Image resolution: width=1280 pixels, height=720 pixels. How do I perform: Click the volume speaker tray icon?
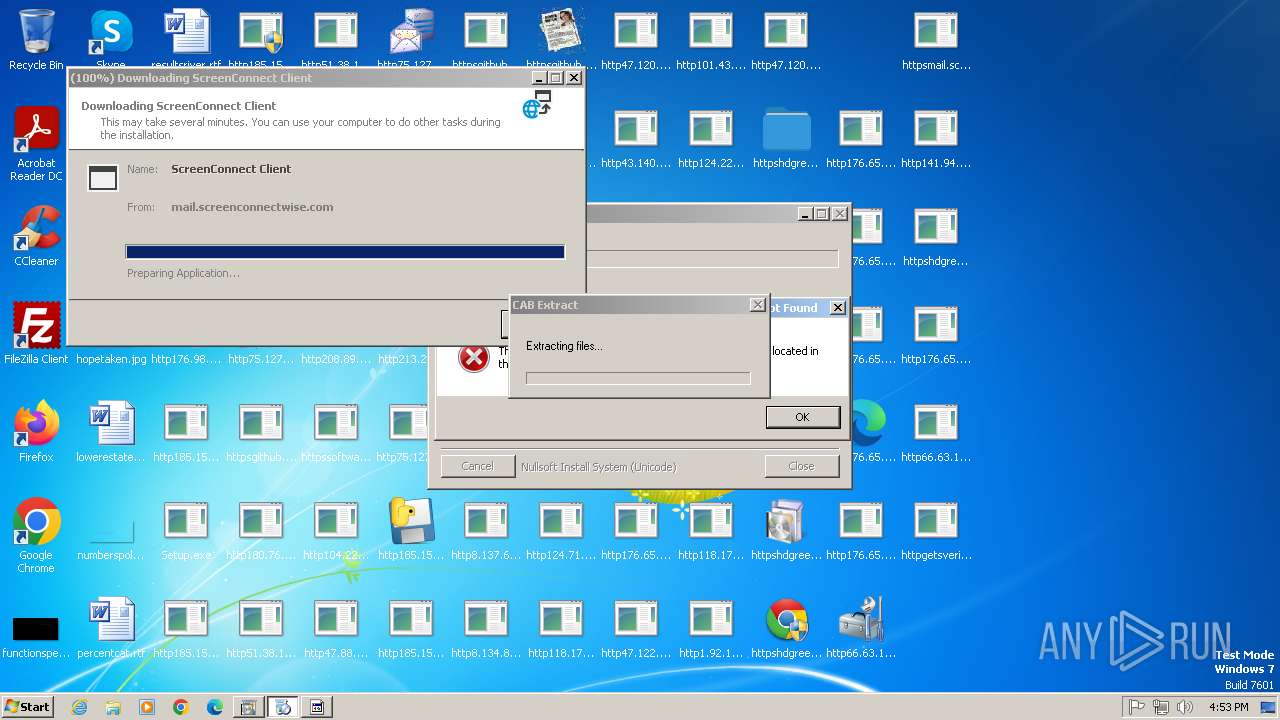click(1185, 707)
